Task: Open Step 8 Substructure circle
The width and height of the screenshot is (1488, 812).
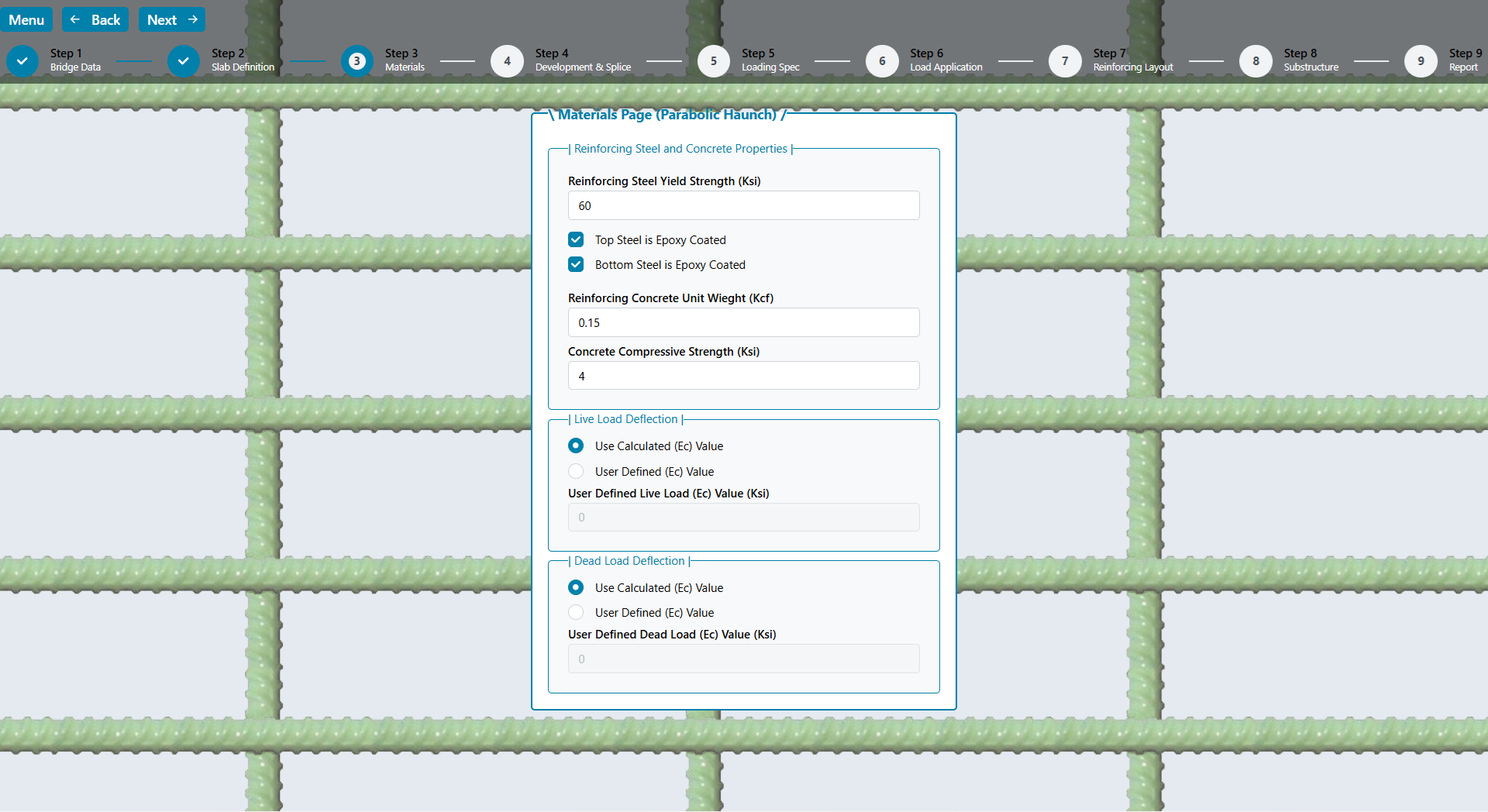Action: click(x=1255, y=61)
